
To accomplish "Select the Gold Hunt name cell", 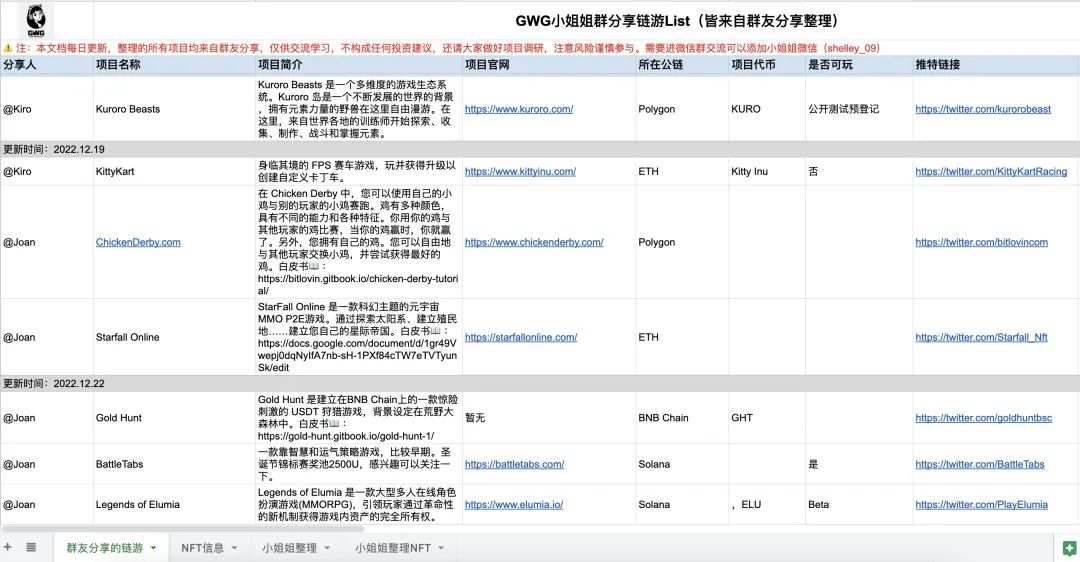I will pos(174,418).
